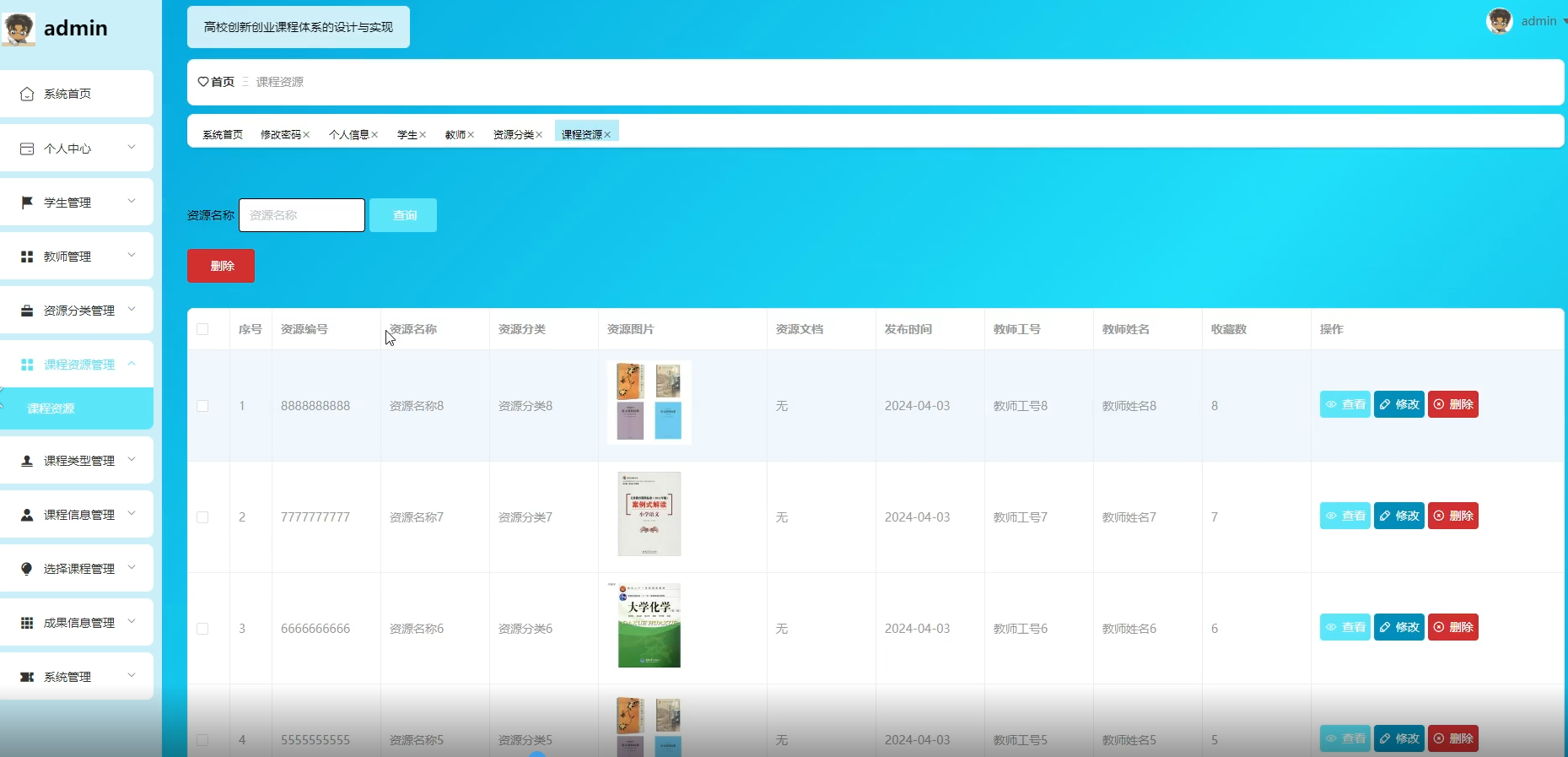
Task: Click the red 删除 batch delete button
Action: click(221, 266)
